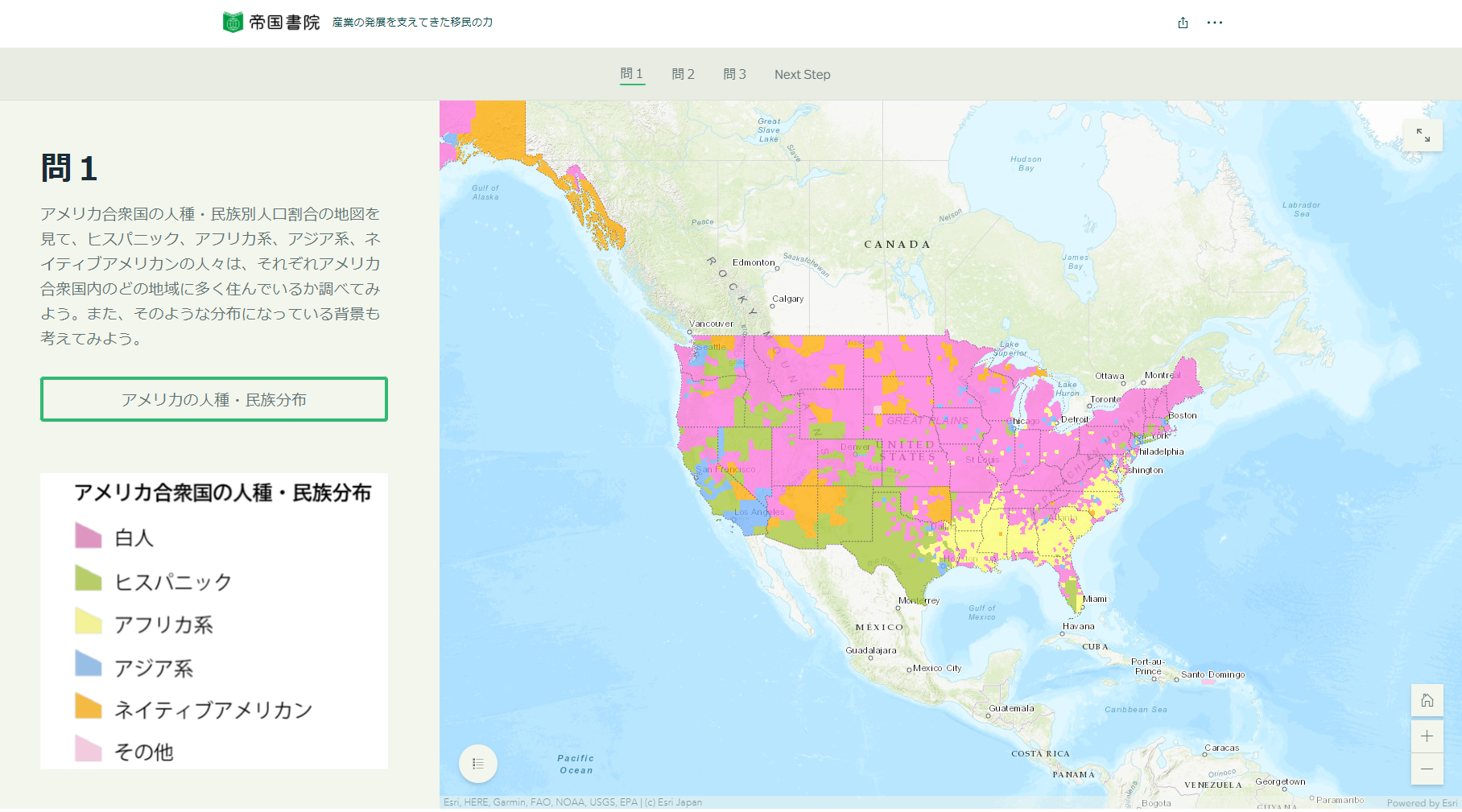Open the ellipsis options menu

[x=1215, y=23]
